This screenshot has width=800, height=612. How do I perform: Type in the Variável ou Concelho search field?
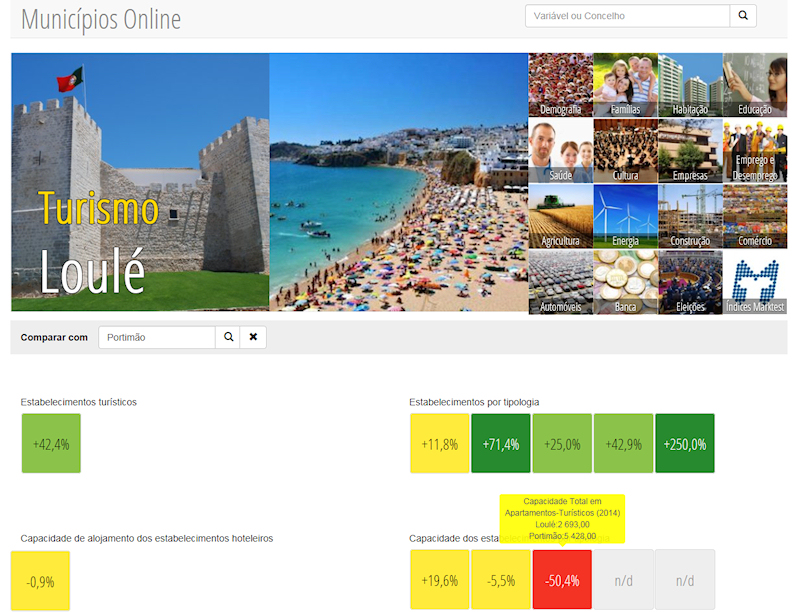tap(627, 16)
